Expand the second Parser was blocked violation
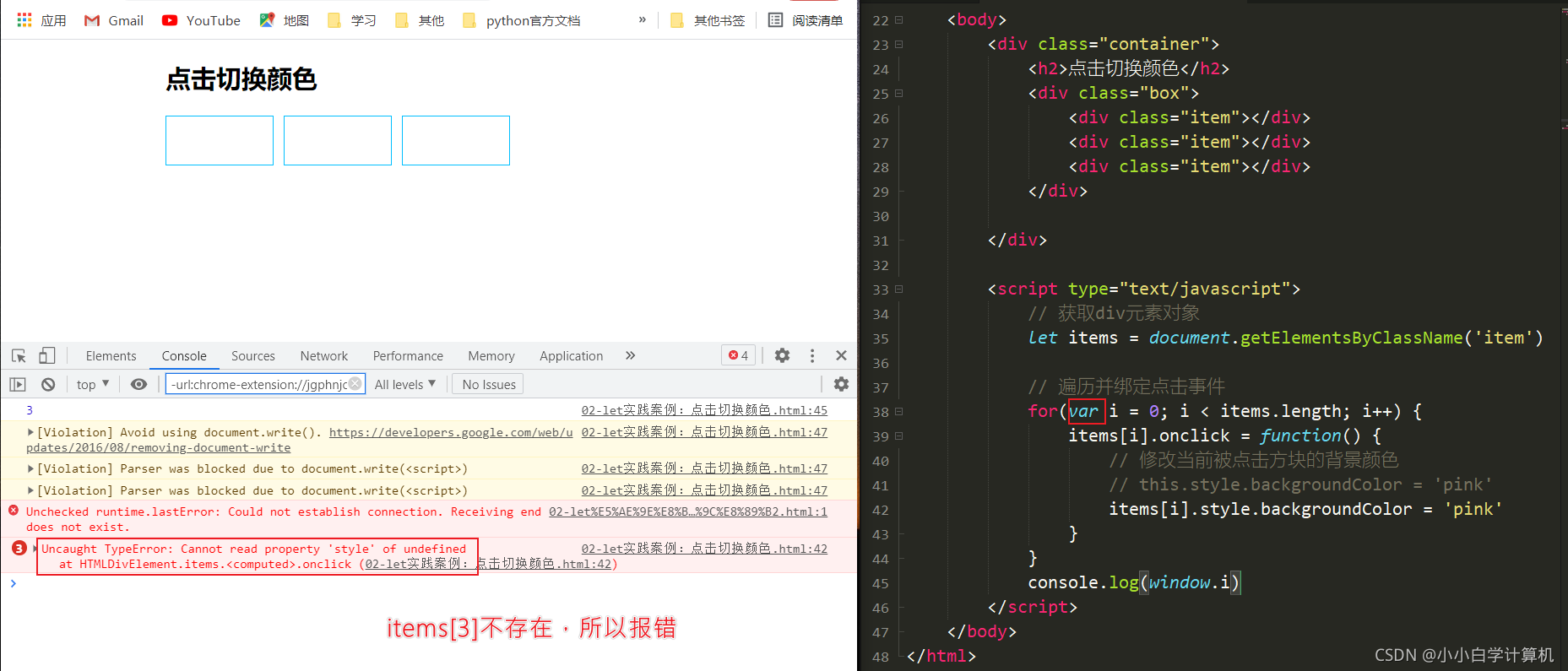Screen dimensions: 1568x671 [31, 490]
